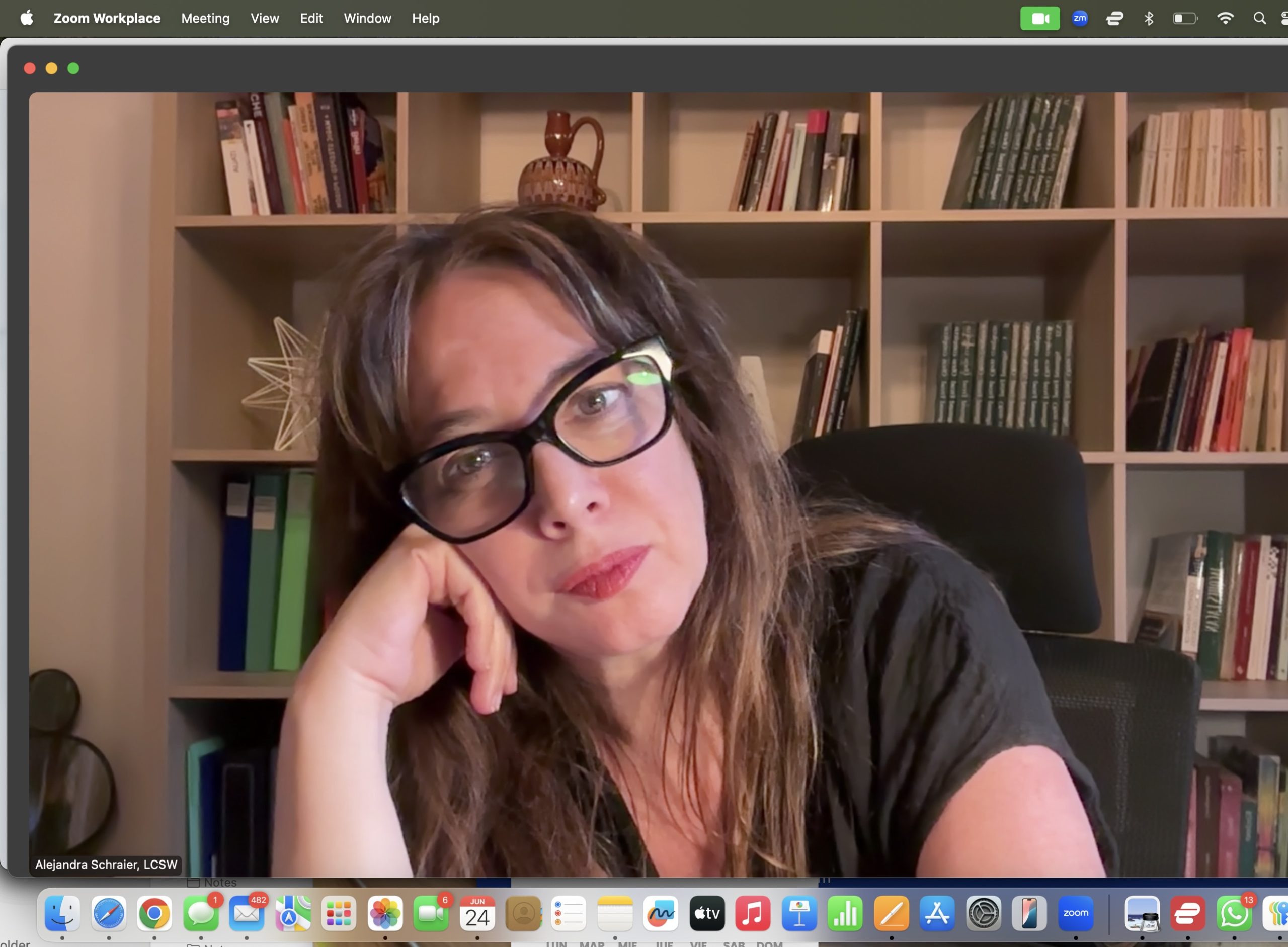Open Spotlight search magnifier
The height and width of the screenshot is (947, 1288).
tap(1259, 18)
